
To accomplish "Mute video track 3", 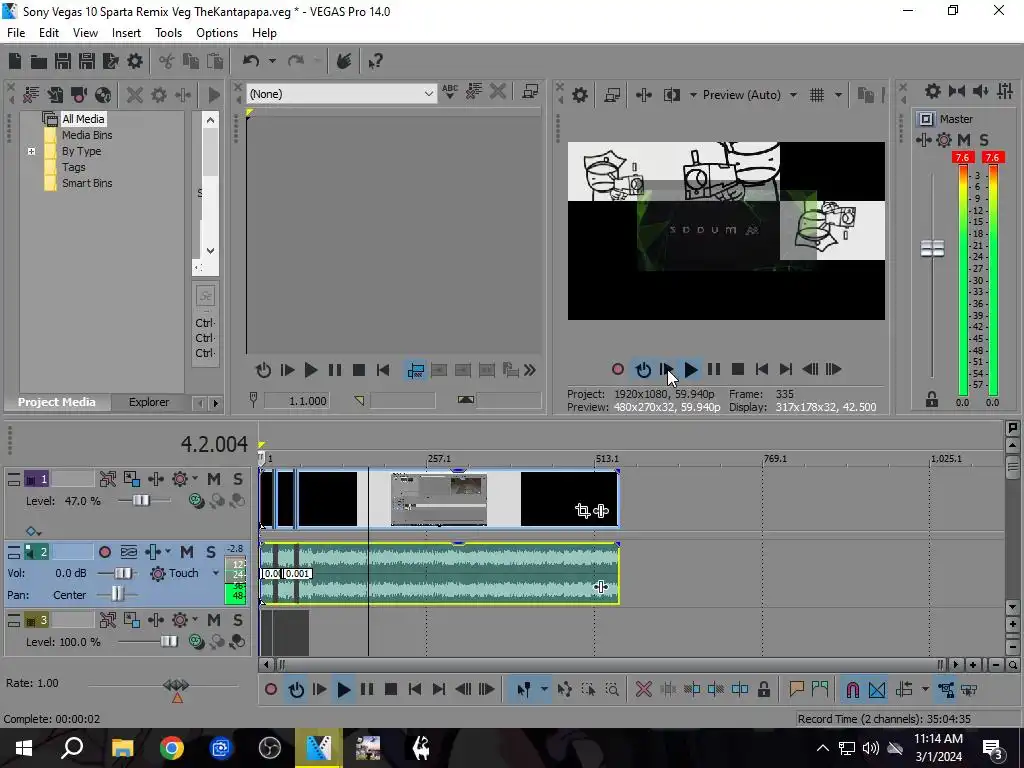I will coord(214,620).
